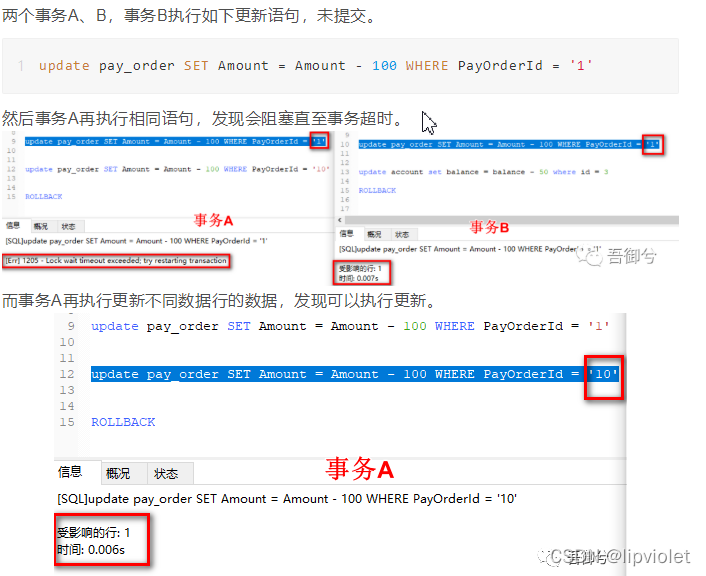This screenshot has width=706, height=576.
Task: Click line number 17 in 事务B editor
Action: pyautogui.click(x=345, y=209)
